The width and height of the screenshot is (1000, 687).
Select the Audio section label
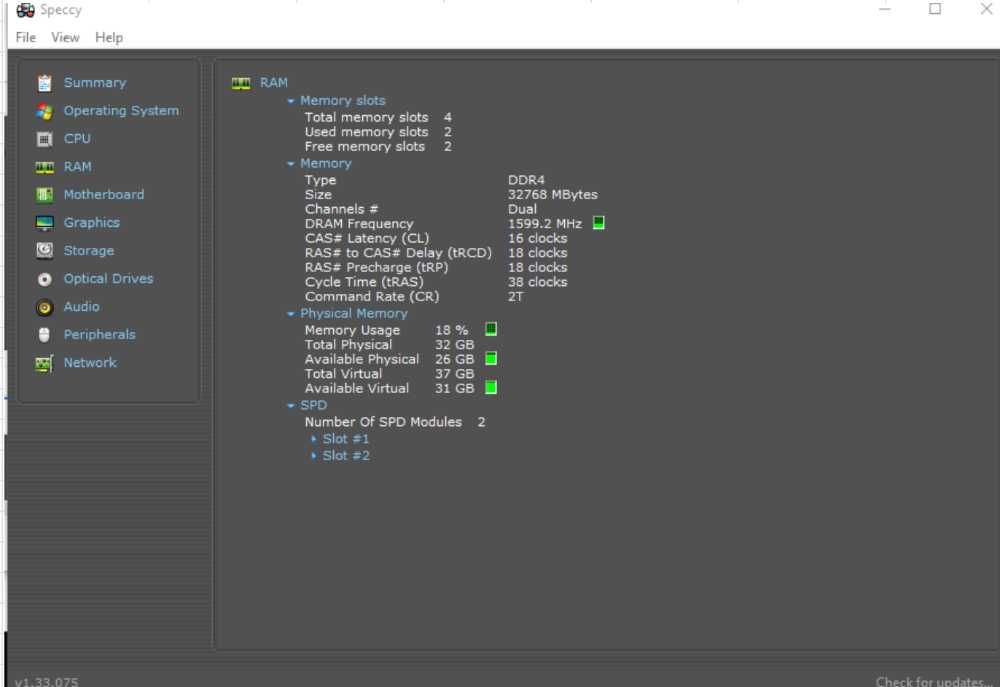point(82,307)
